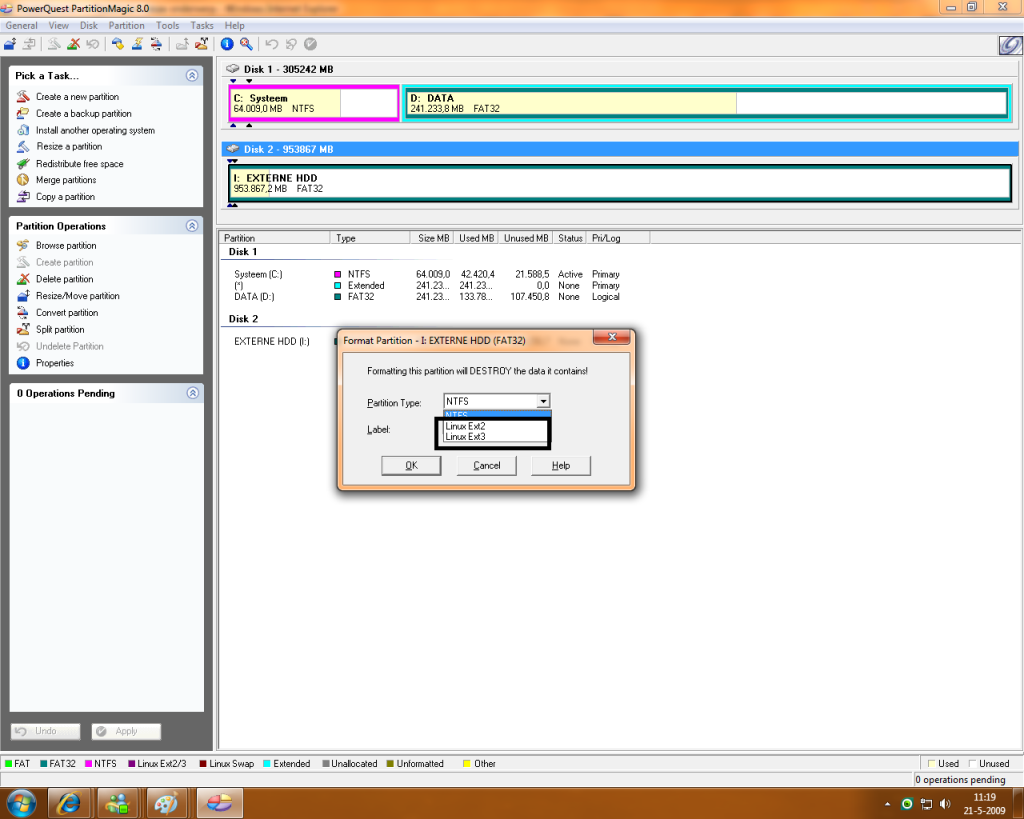Click the Disk 1 drive icon
Screen dimensions: 1024x819
(x=232, y=69)
